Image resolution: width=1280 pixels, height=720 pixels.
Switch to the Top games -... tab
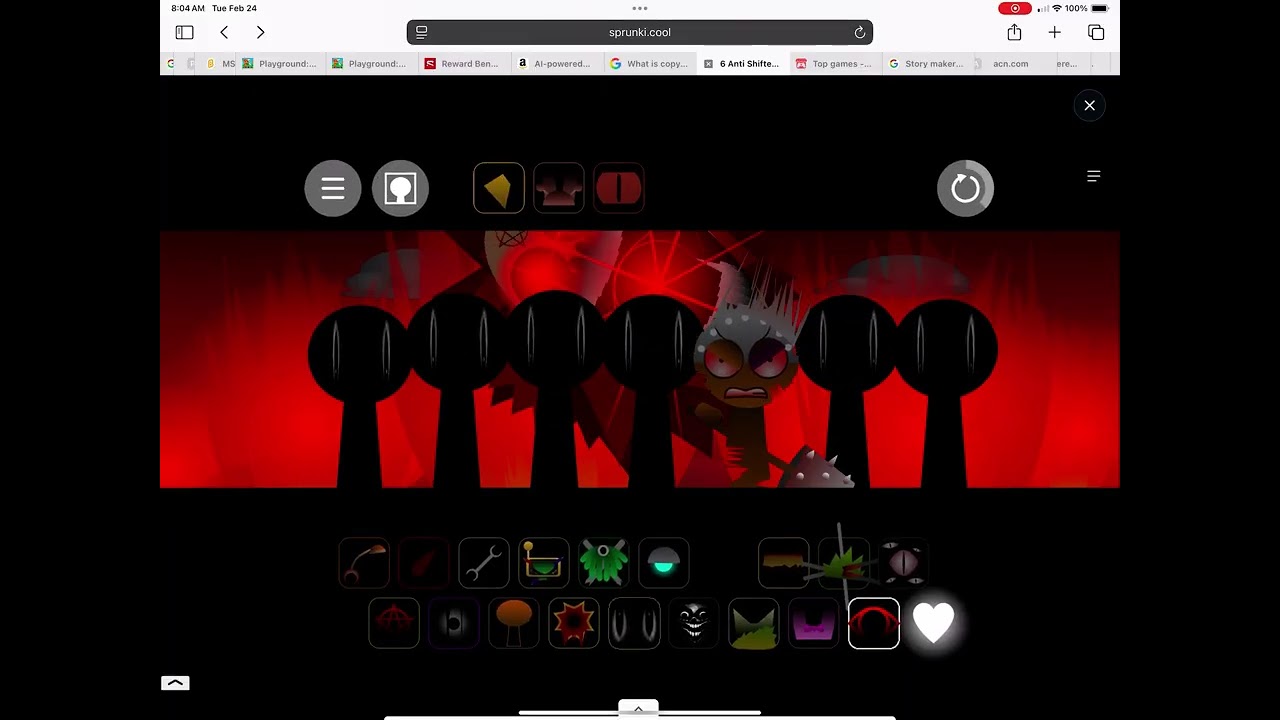tap(833, 63)
